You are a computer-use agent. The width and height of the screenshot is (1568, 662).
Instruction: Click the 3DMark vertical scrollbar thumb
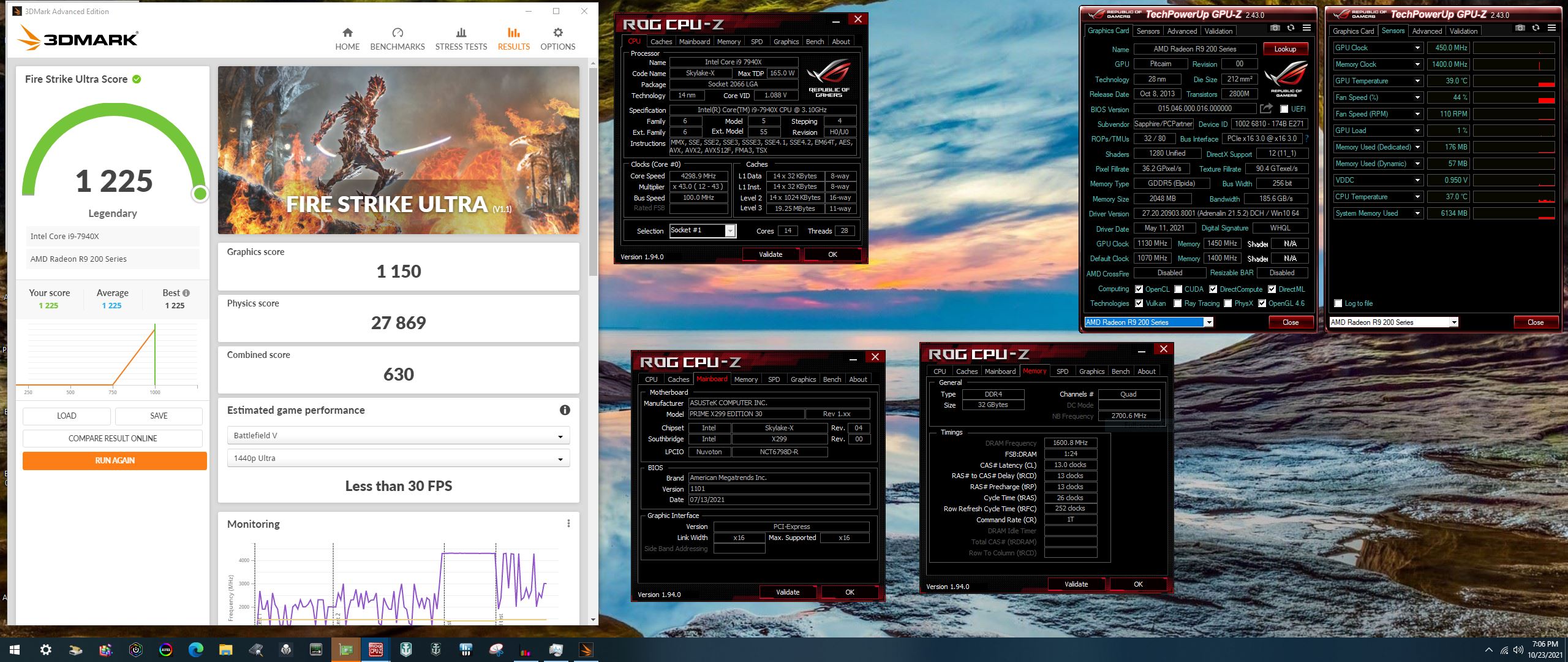[x=593, y=172]
